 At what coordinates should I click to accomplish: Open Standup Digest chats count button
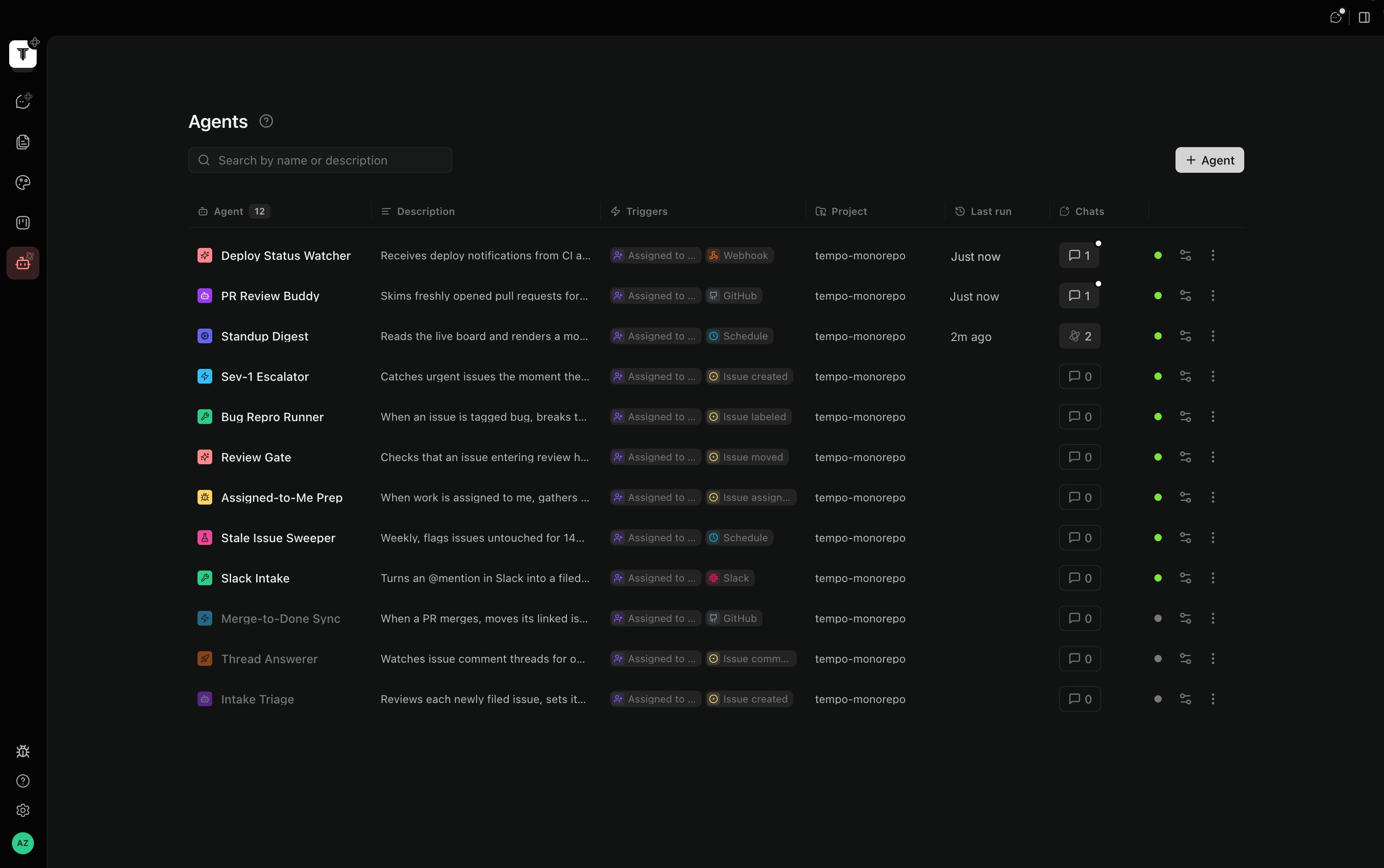[1080, 336]
